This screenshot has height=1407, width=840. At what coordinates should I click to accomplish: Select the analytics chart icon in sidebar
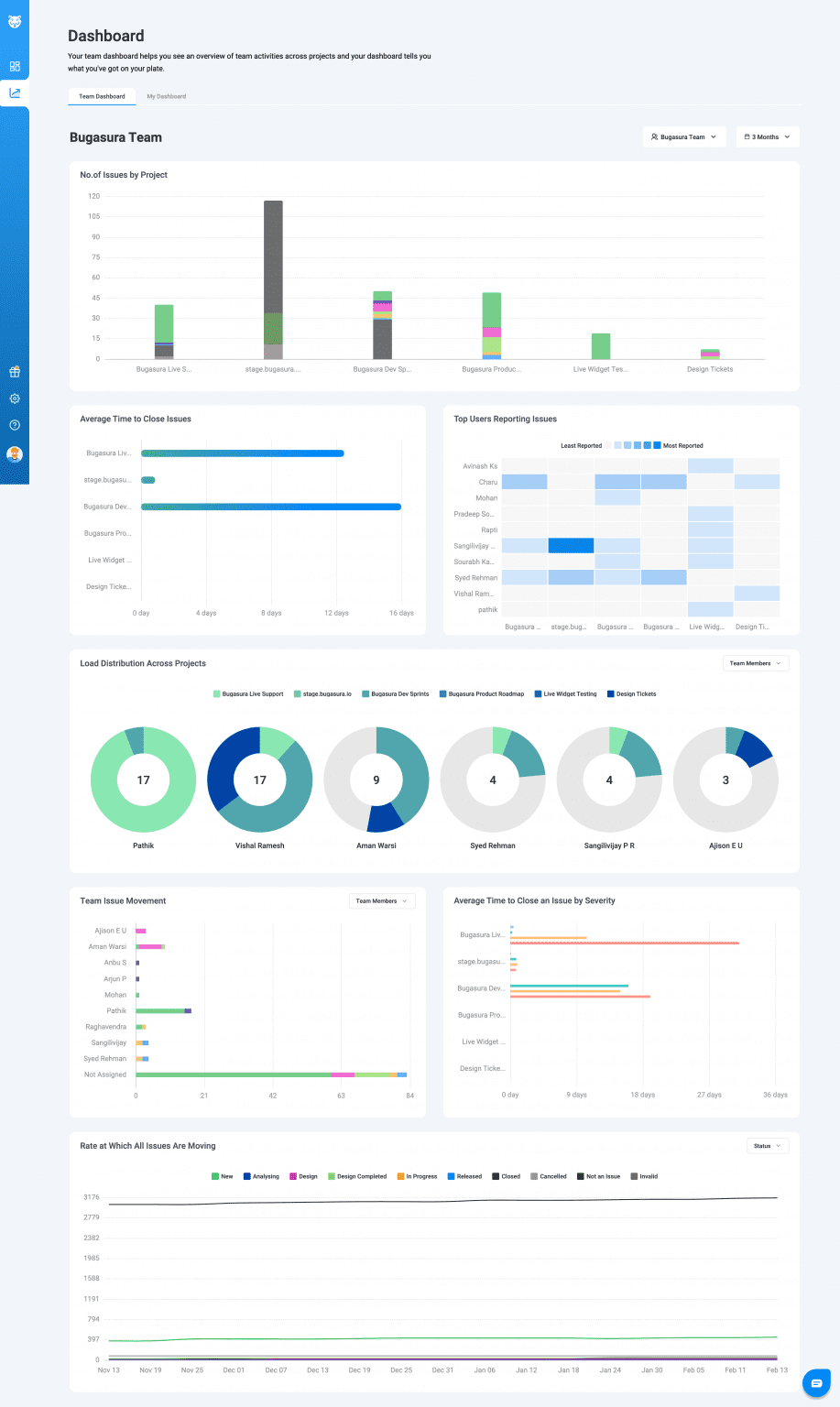tap(14, 93)
